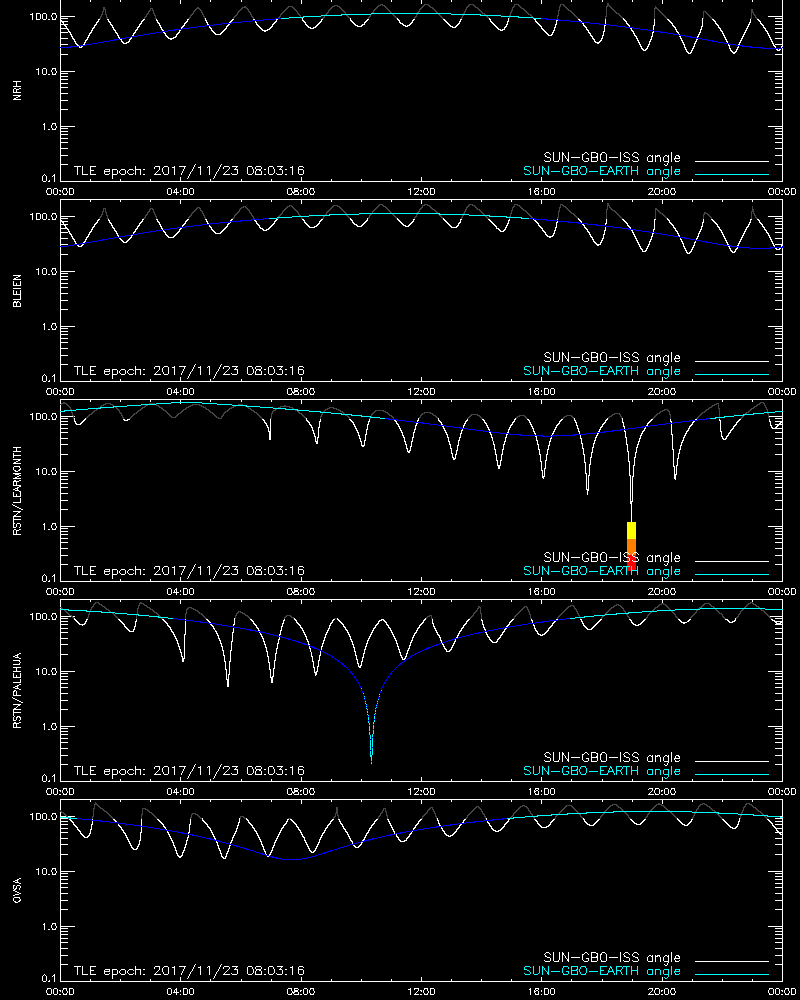The height and width of the screenshot is (1000, 800).
Task: Click SUN-GBO-ISS angle legend in NRH panel
Action: click(612, 158)
